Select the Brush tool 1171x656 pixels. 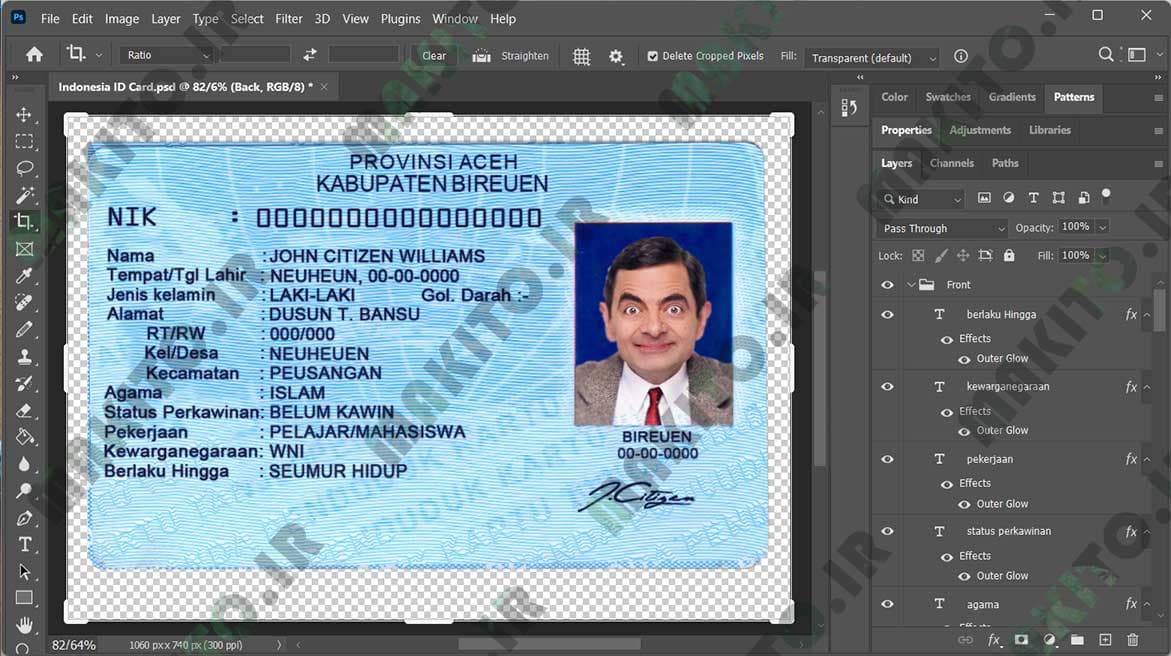coord(24,329)
